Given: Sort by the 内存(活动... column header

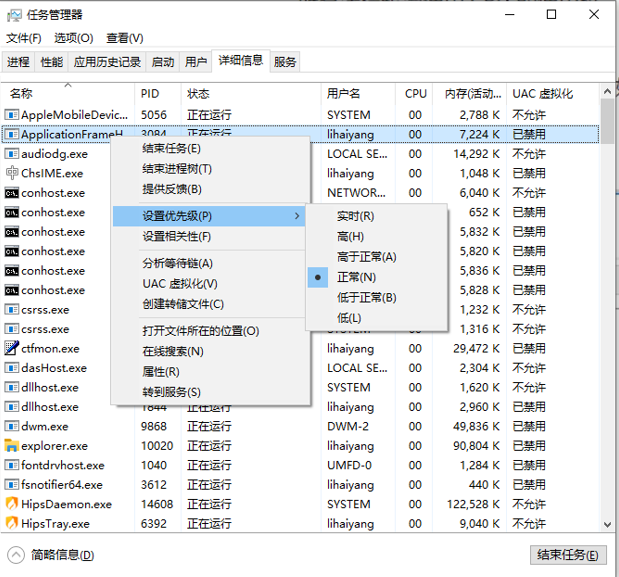Looking at the screenshot, I should click(470, 94).
